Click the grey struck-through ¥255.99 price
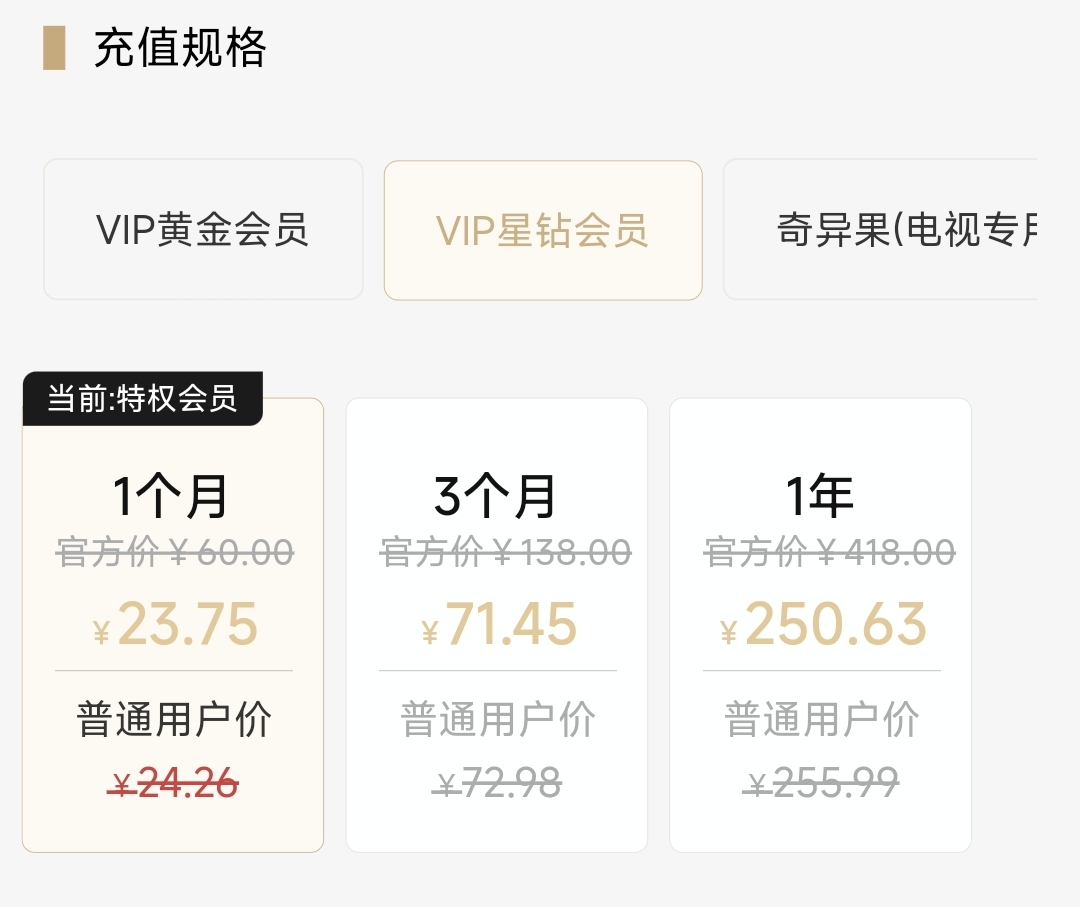This screenshot has height=907, width=1080. click(820, 784)
